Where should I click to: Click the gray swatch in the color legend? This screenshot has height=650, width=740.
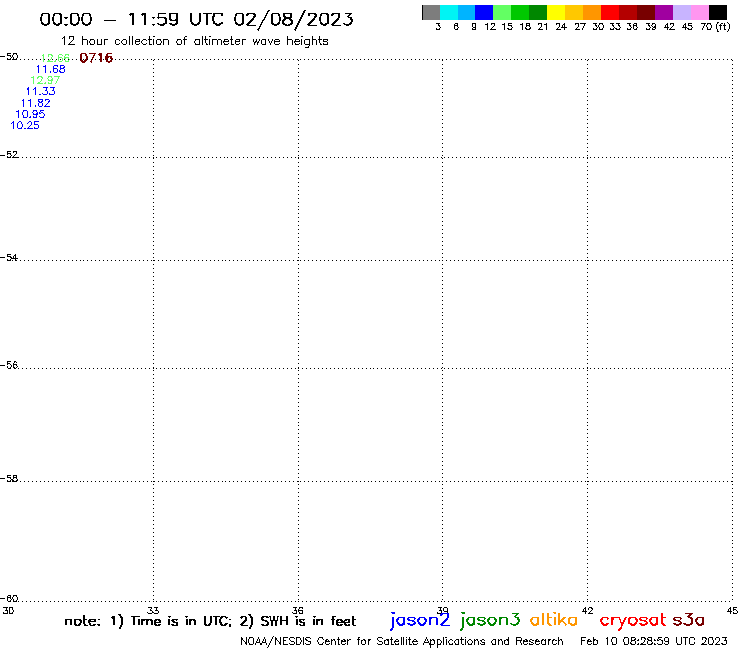point(431,12)
